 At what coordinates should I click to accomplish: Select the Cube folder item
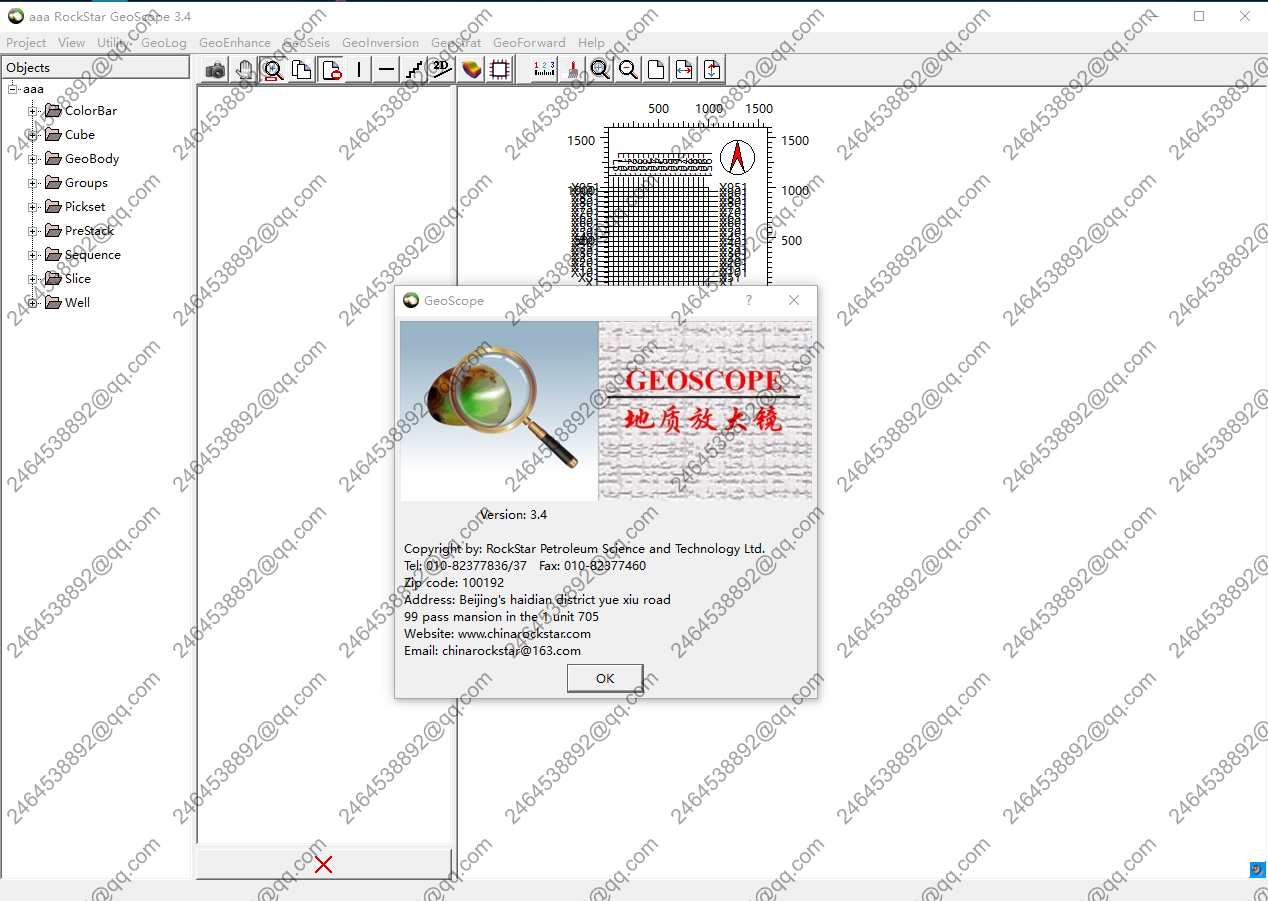pyautogui.click(x=70, y=135)
